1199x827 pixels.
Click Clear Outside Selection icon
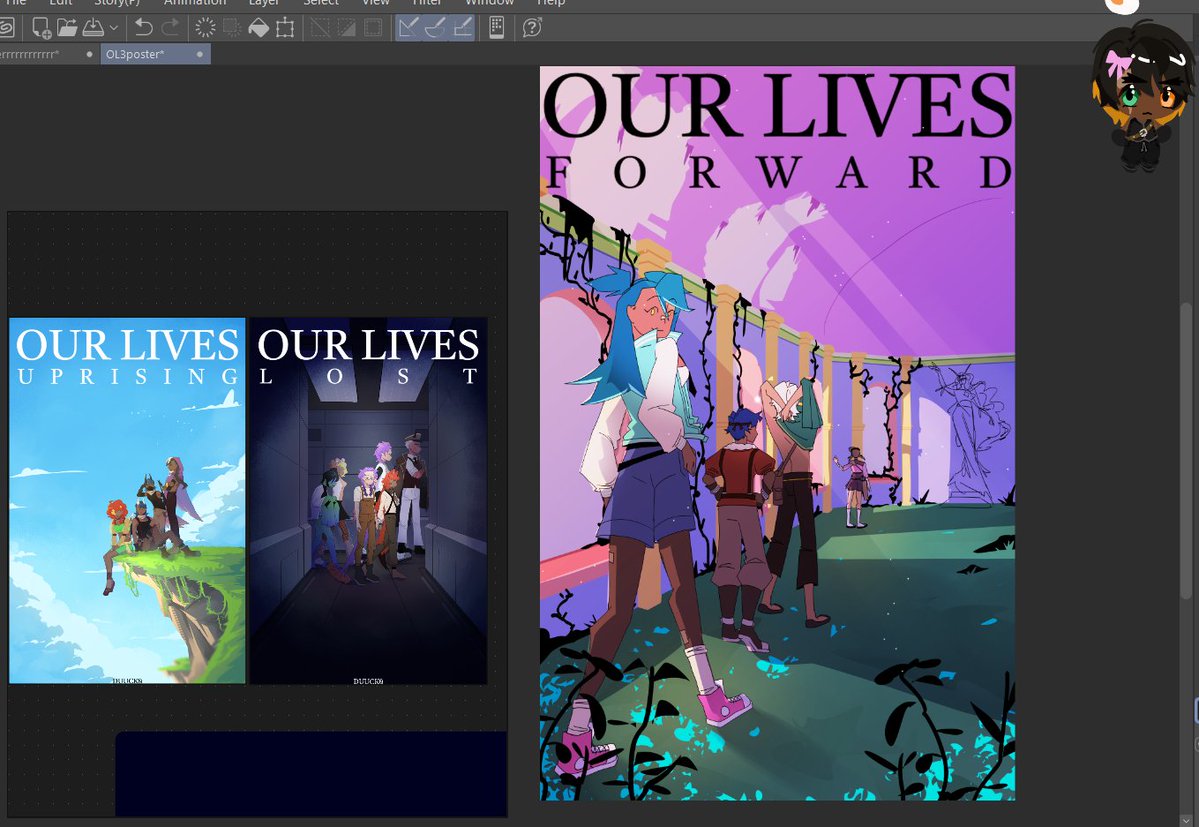232,28
